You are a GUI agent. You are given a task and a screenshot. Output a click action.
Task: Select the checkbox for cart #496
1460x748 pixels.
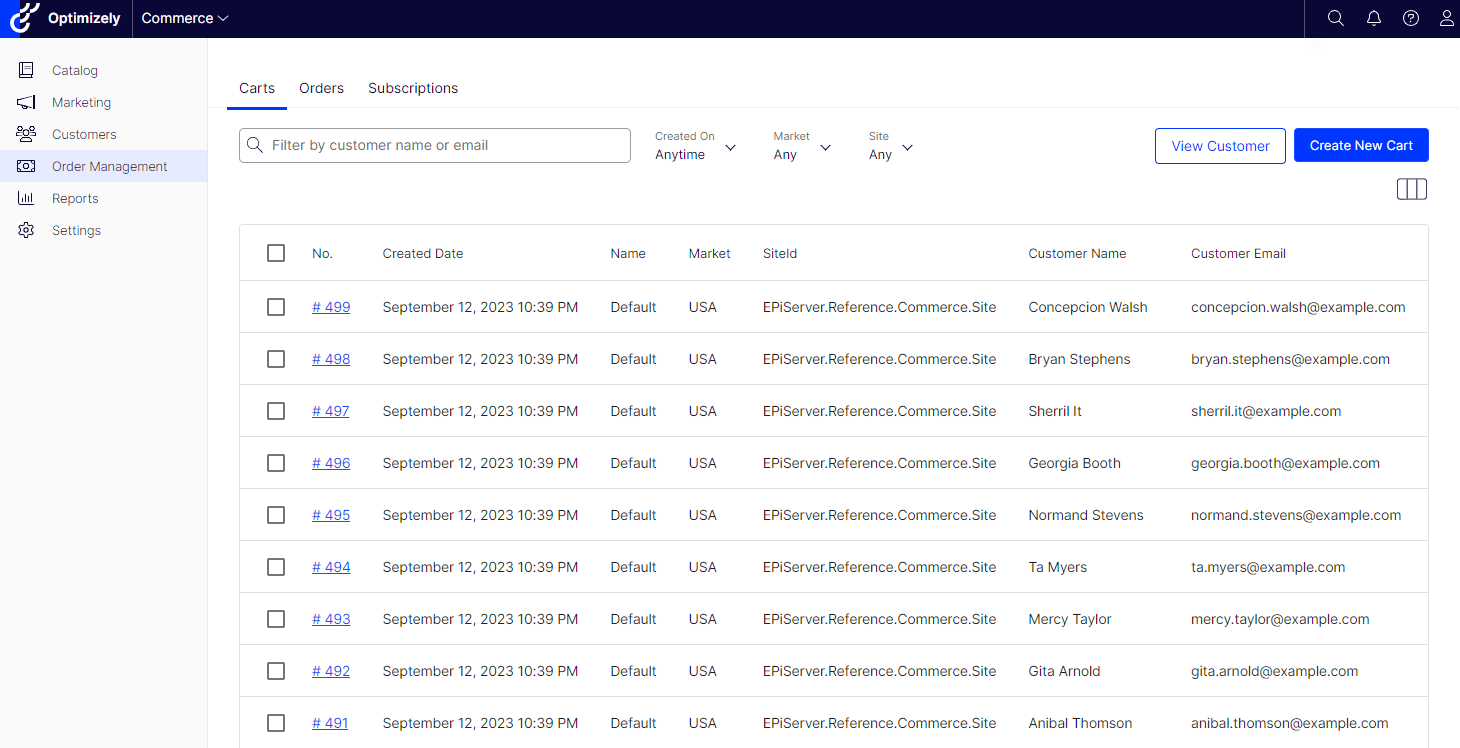276,463
